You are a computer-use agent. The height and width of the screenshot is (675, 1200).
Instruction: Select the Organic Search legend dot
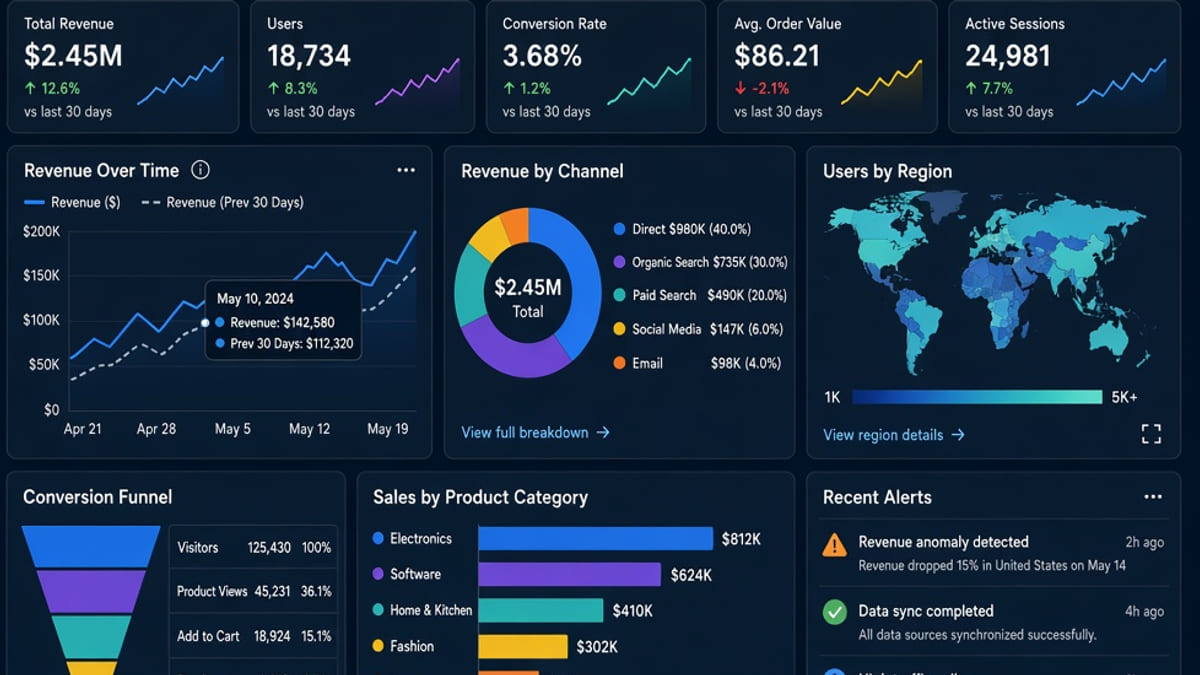click(619, 262)
